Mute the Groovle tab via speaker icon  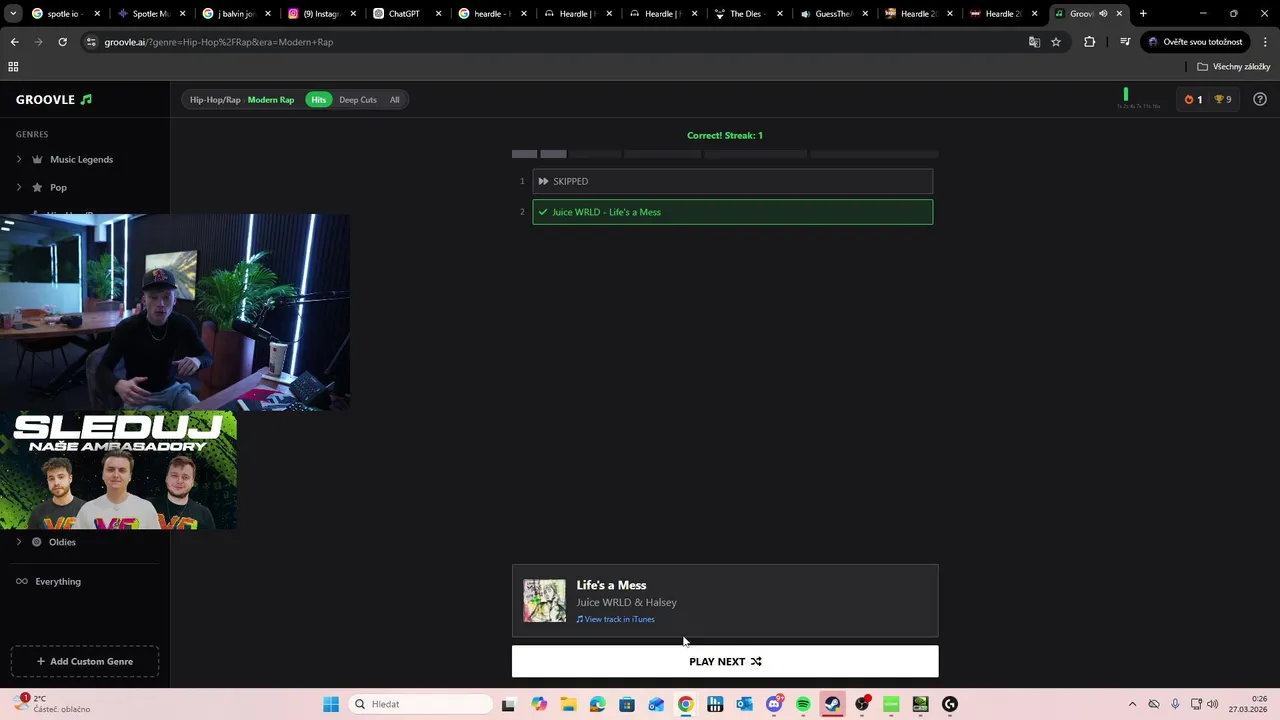(1103, 14)
